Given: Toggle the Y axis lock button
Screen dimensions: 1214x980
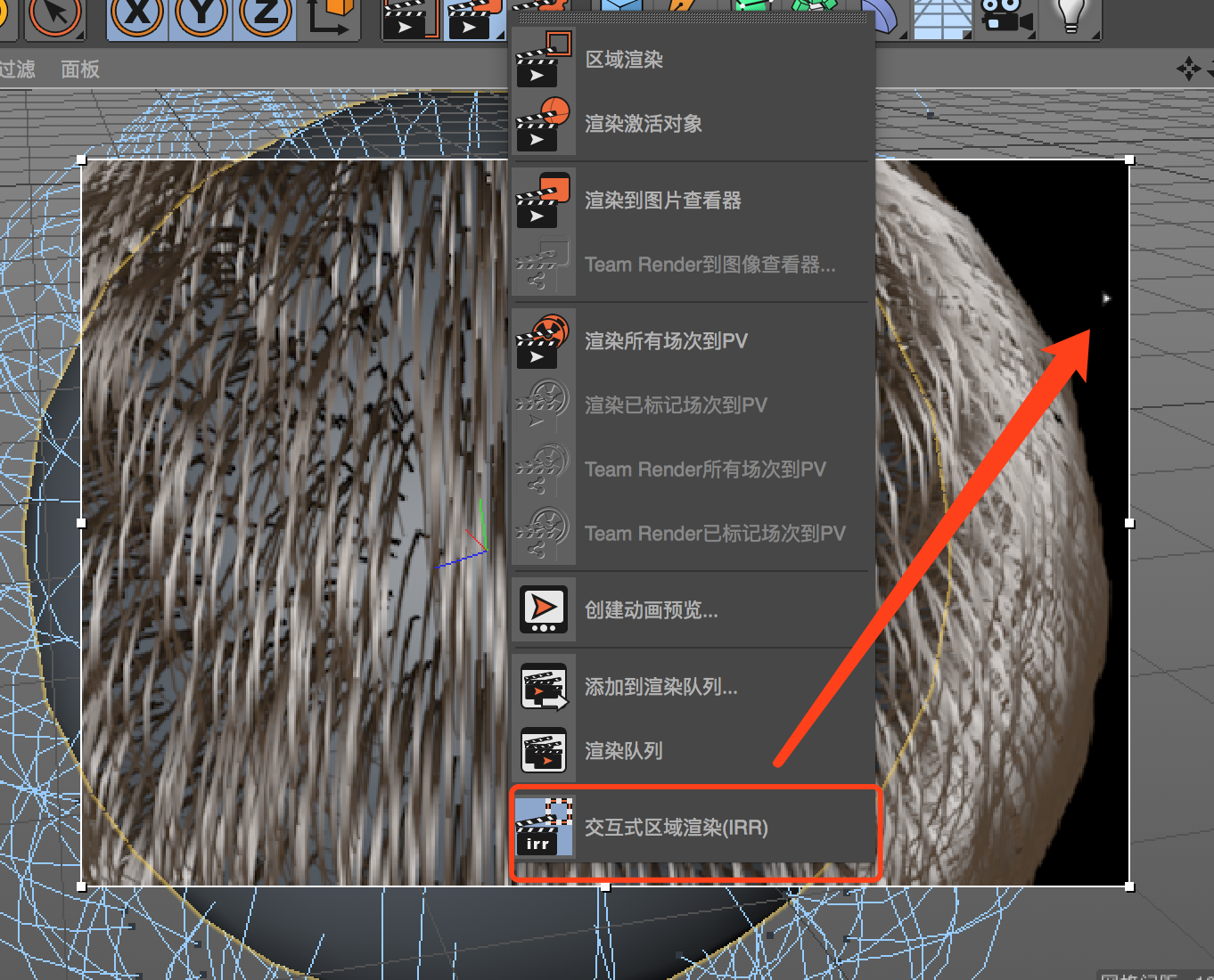Looking at the screenshot, I should pyautogui.click(x=200, y=18).
